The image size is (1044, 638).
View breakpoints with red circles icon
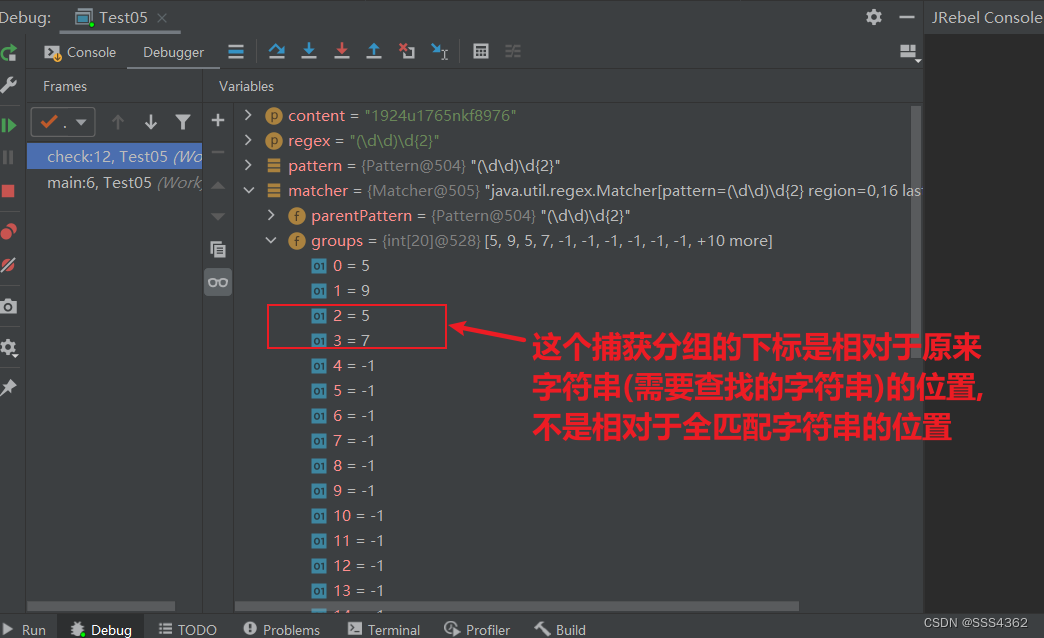click(x=9, y=231)
